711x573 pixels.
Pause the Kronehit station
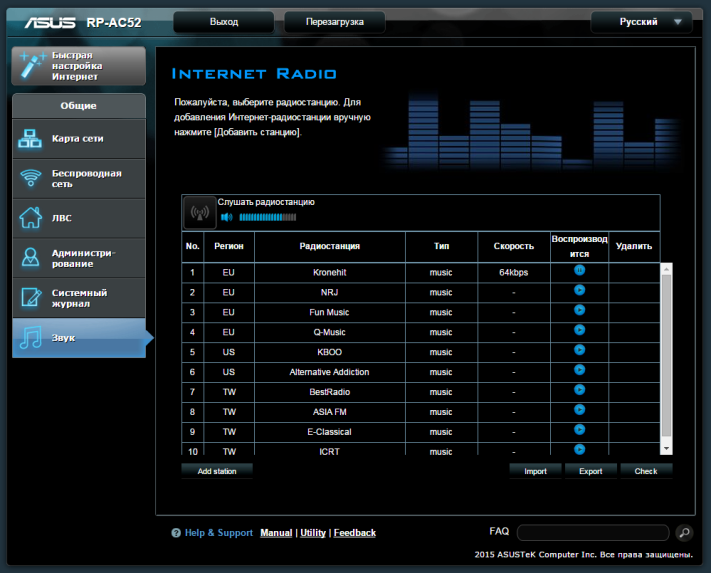click(579, 270)
